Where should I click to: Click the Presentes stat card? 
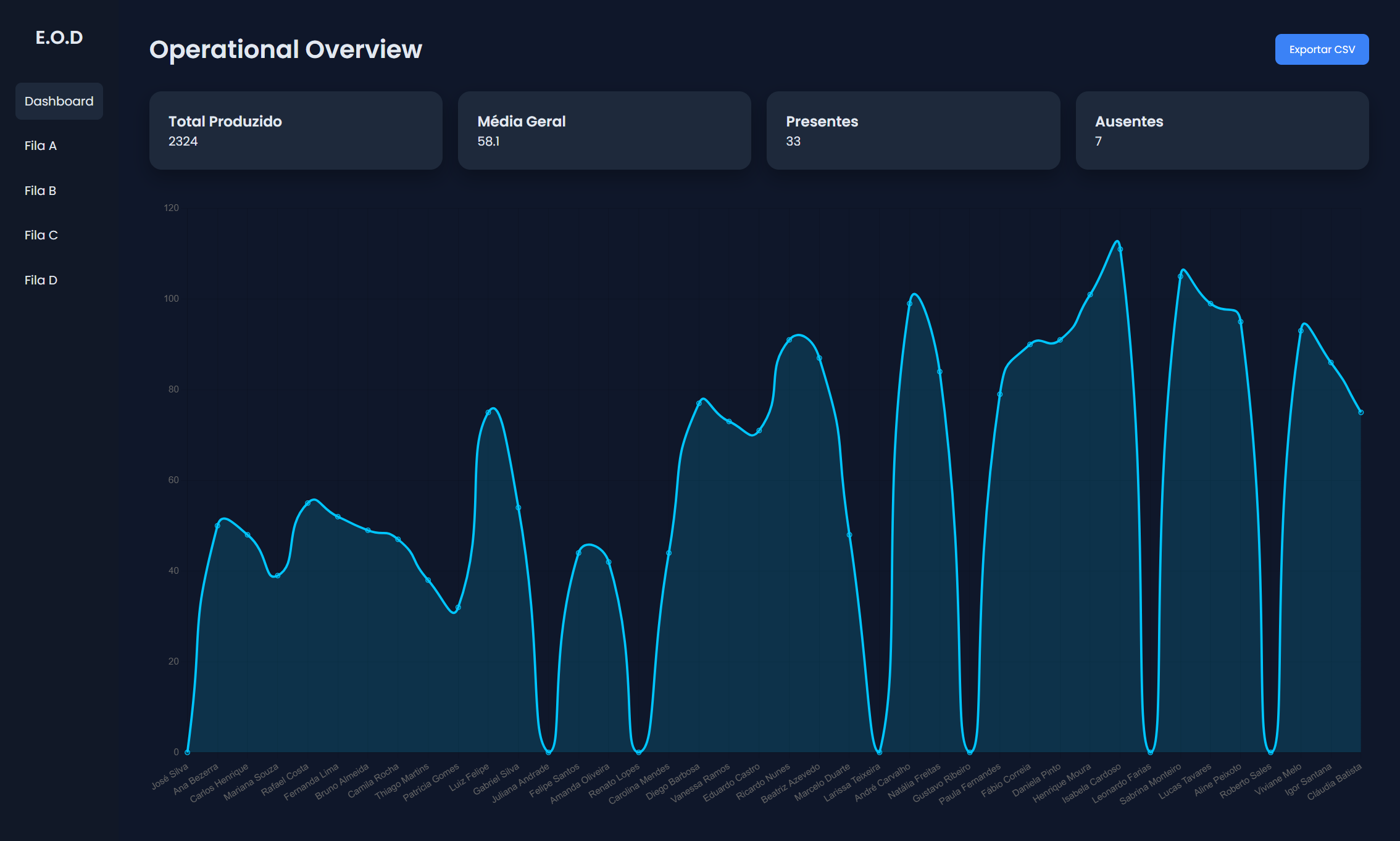[x=914, y=130]
